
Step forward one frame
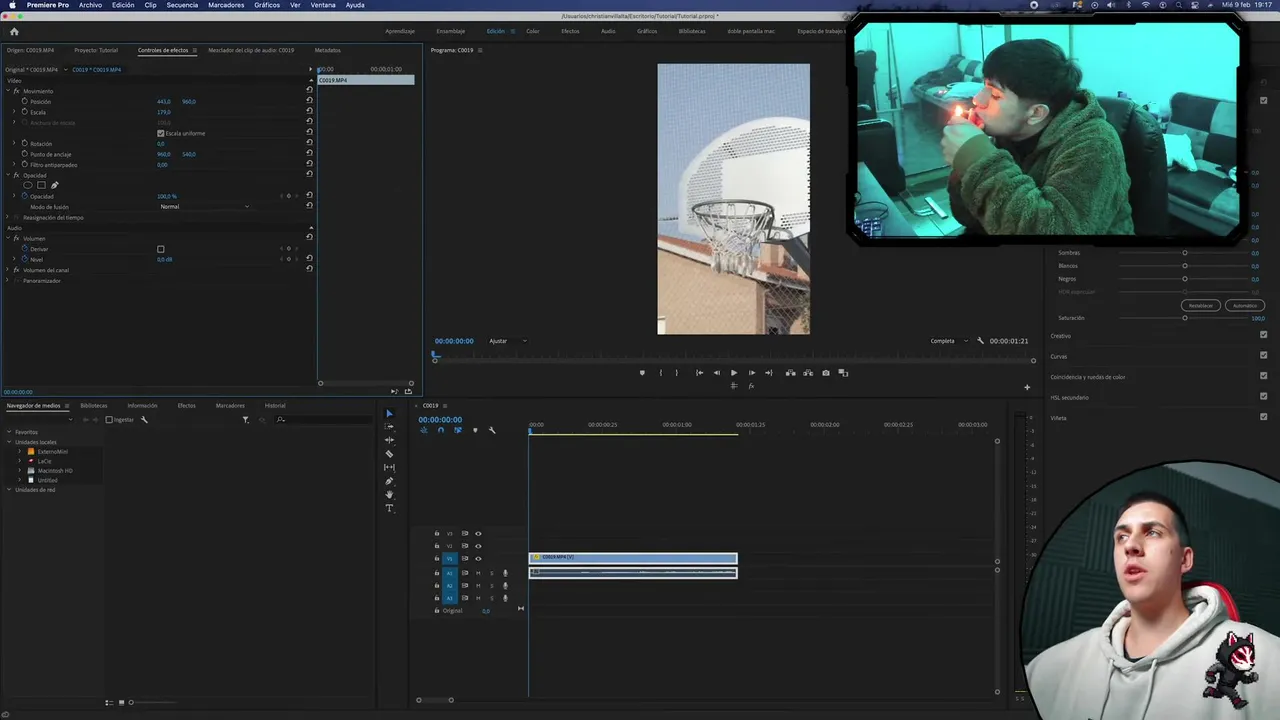752,373
